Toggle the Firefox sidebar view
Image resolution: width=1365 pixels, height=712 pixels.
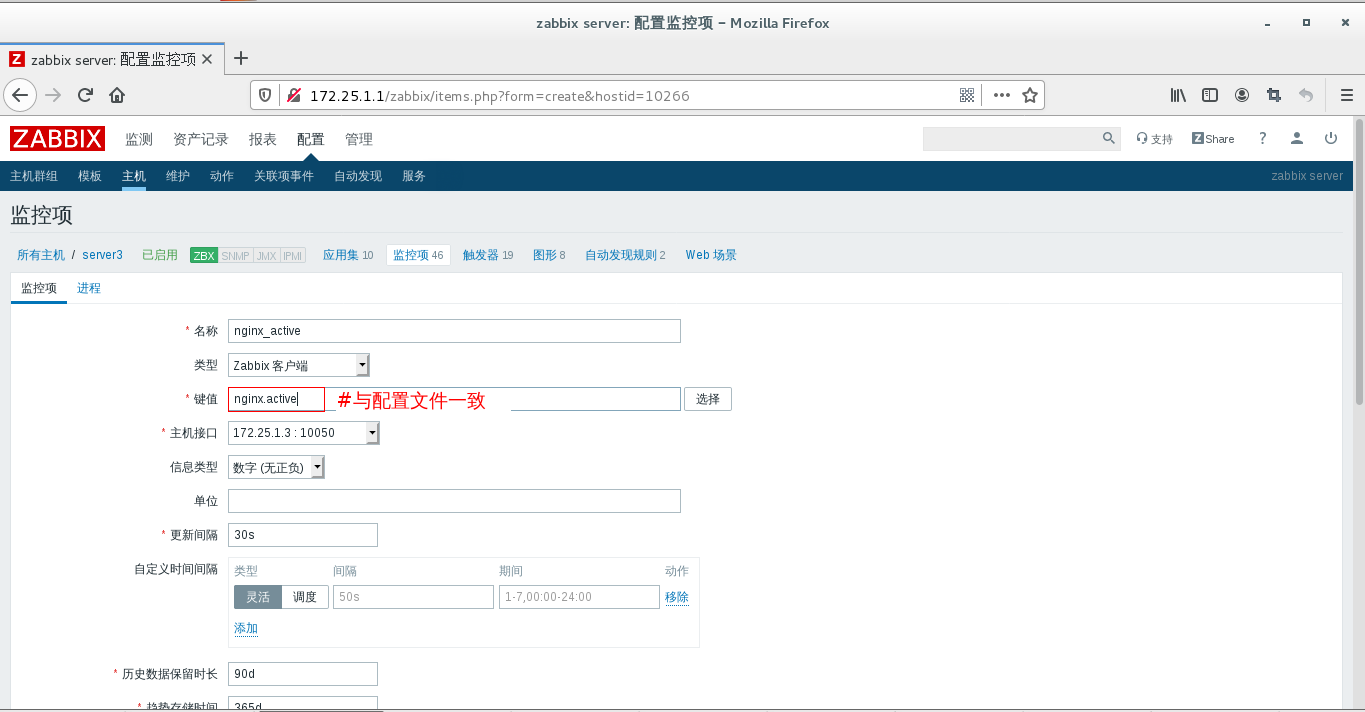point(1210,95)
